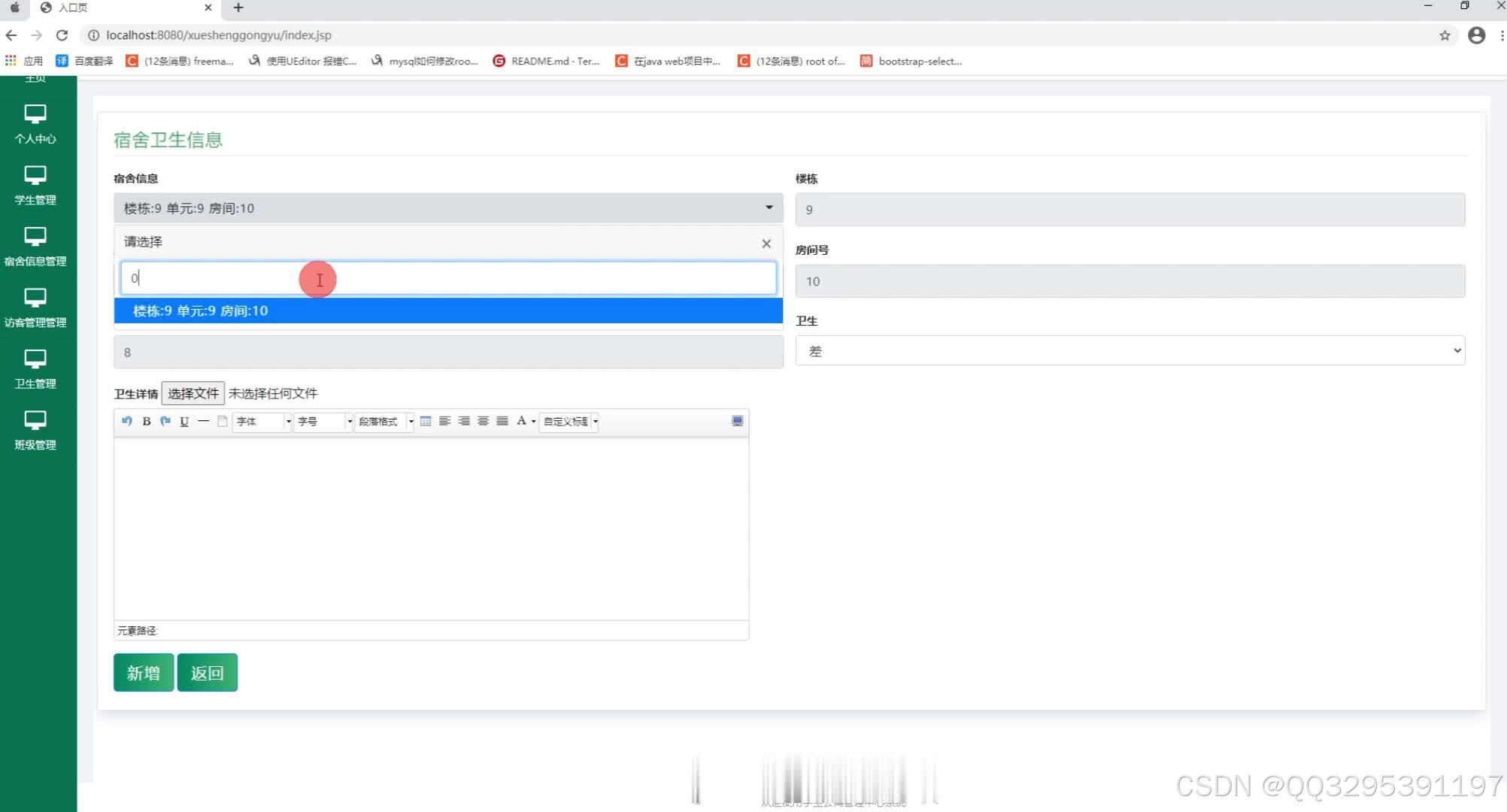
Task: Toggle bold in the editor toolbar
Action: [x=147, y=421]
